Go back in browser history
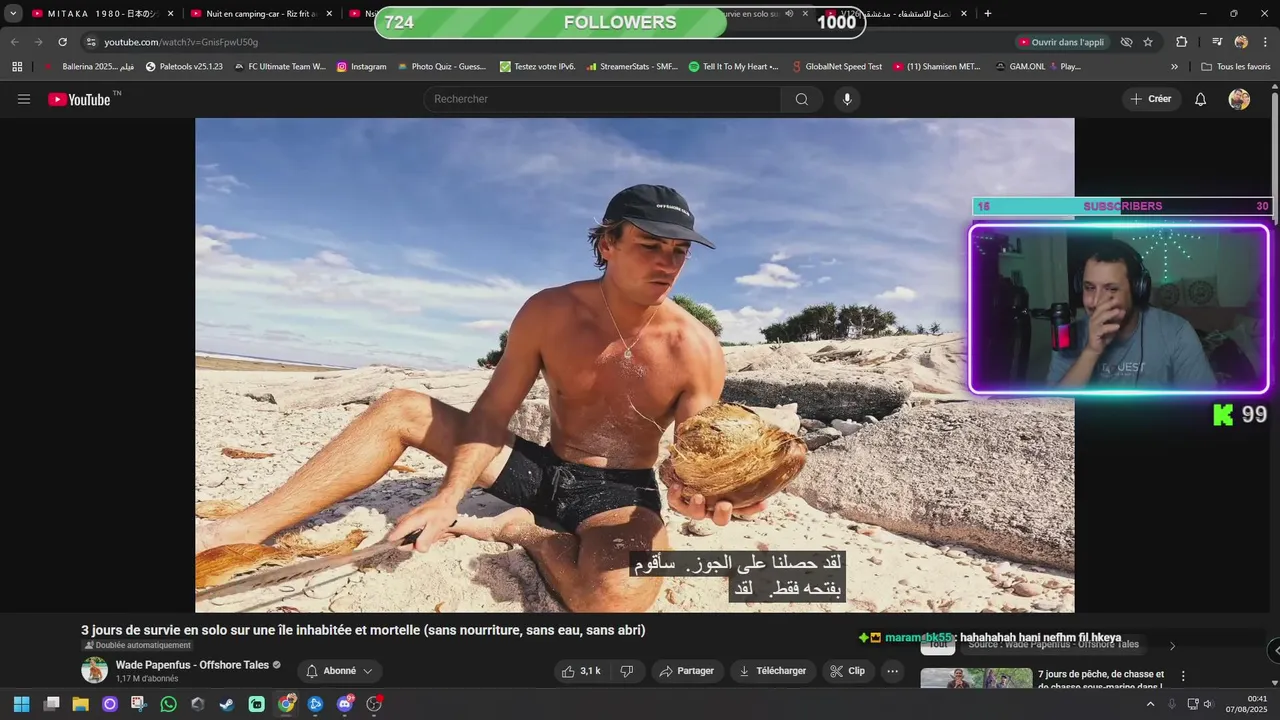 pyautogui.click(x=14, y=42)
